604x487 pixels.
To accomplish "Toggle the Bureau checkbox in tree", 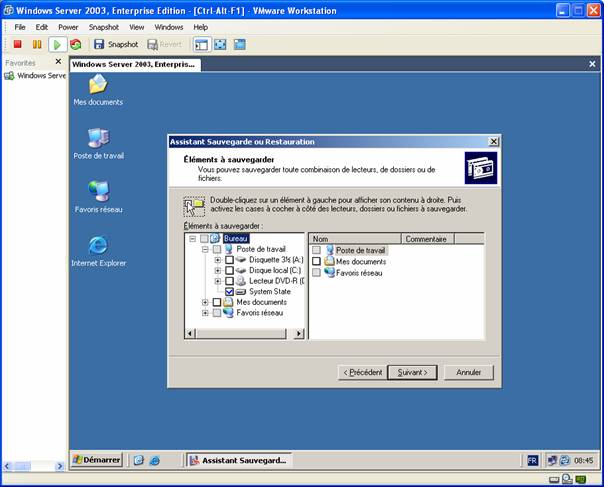I will click(x=204, y=238).
